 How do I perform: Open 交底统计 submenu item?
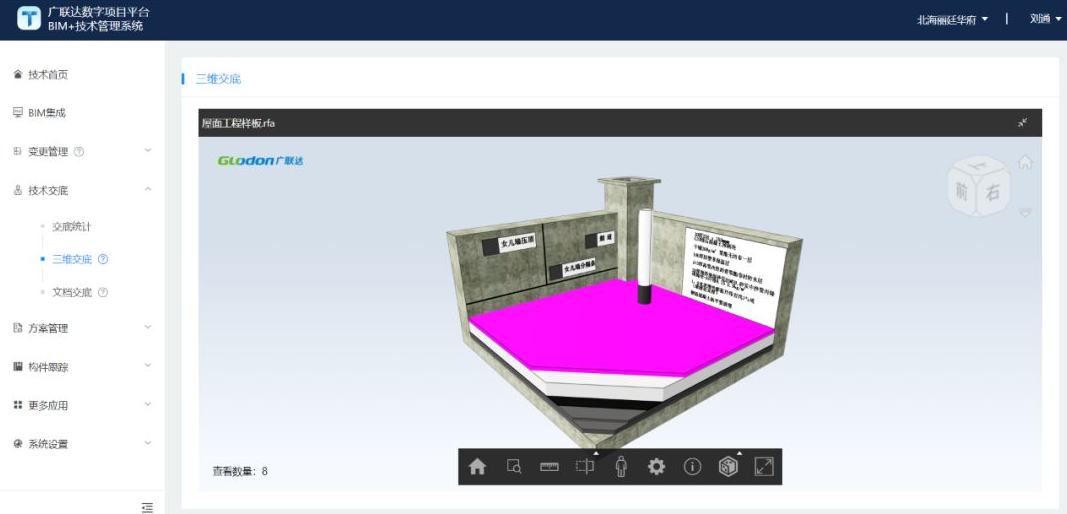click(71, 227)
